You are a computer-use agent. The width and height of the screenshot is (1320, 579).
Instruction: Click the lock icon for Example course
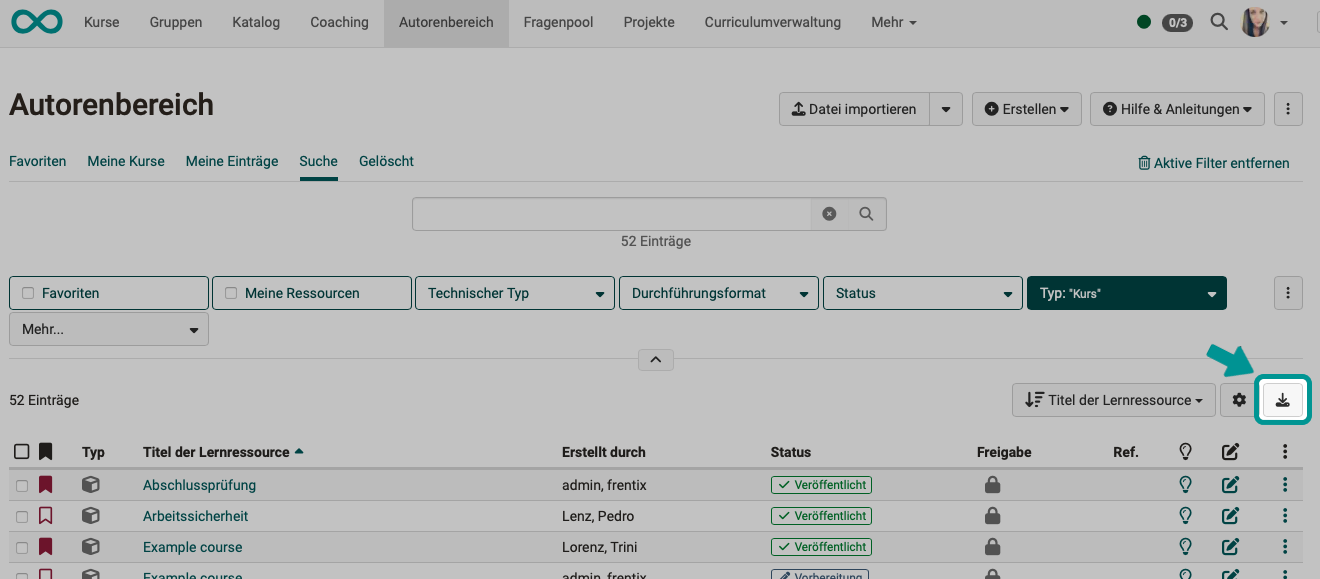coord(992,547)
